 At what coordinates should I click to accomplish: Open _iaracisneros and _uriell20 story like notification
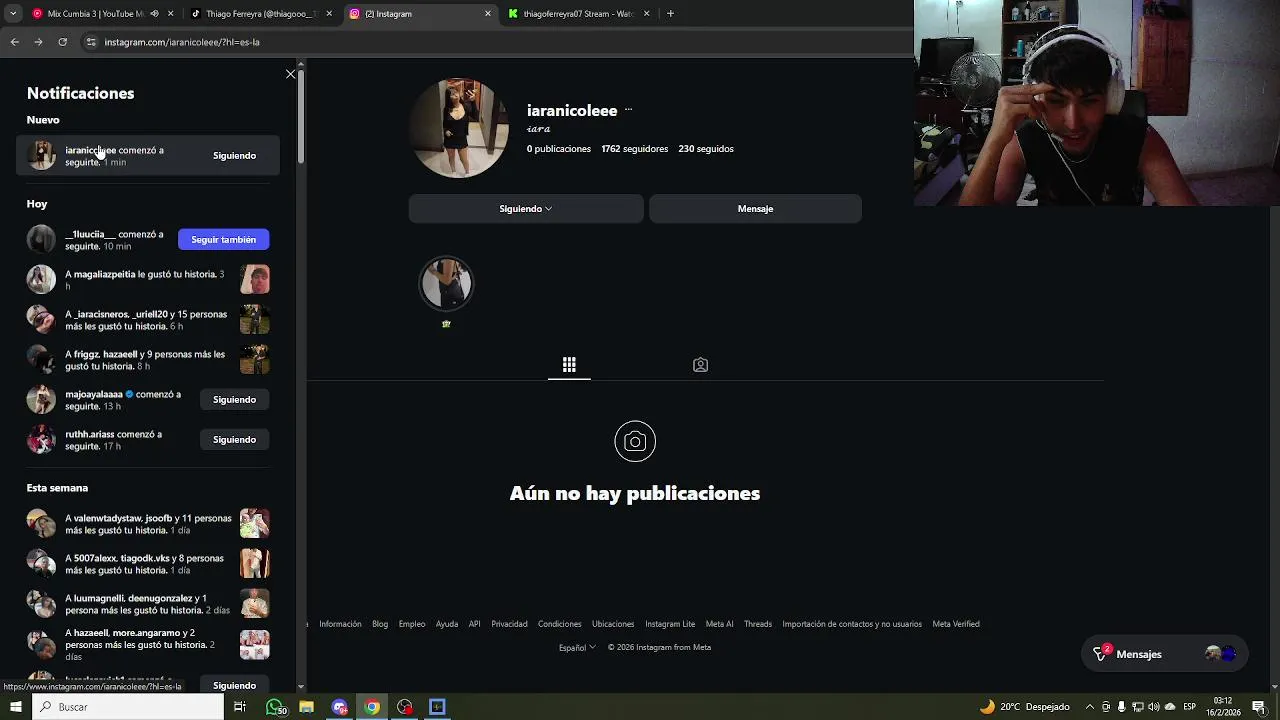pyautogui.click(x=147, y=320)
